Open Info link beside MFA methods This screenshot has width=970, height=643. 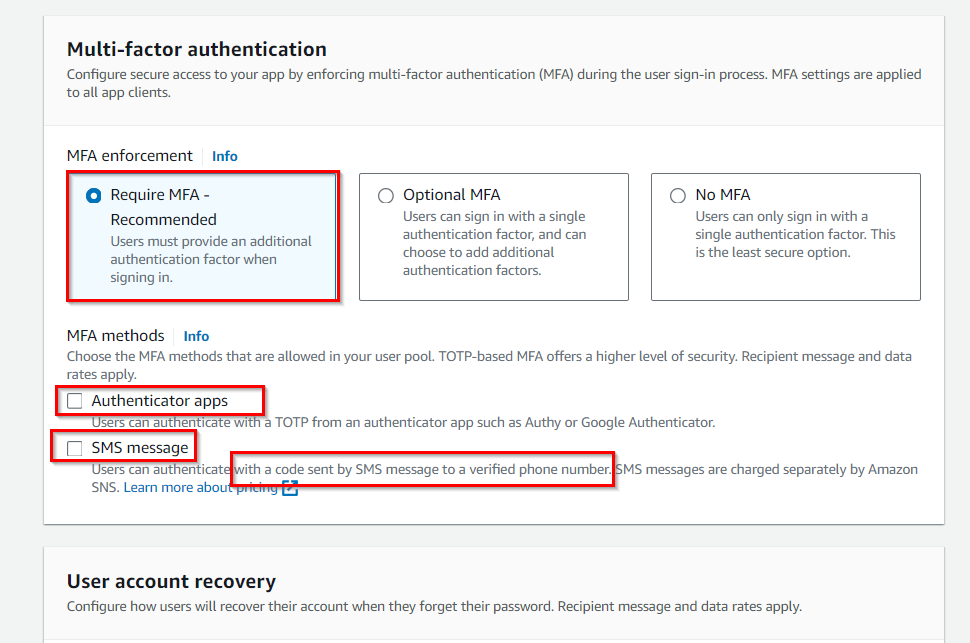pyautogui.click(x=196, y=336)
